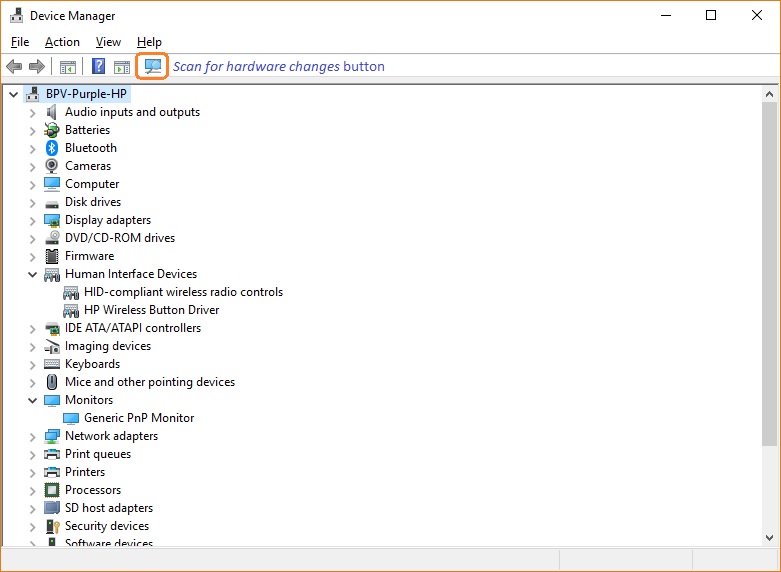
Task: Select the Batteries label
Action: pos(87,130)
